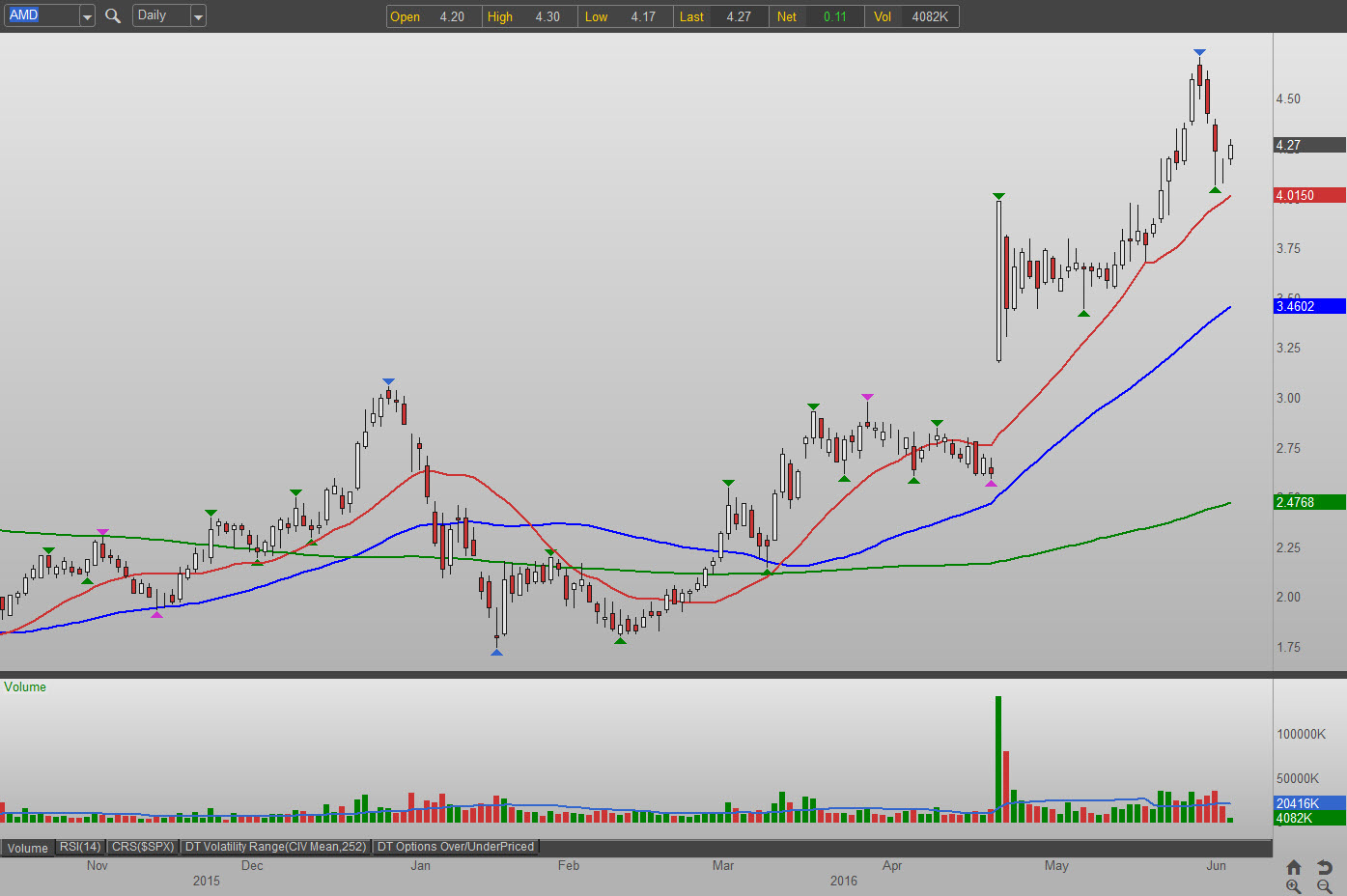This screenshot has height=896, width=1347.
Task: Click the tallest green volume bar
Action: coord(998,758)
